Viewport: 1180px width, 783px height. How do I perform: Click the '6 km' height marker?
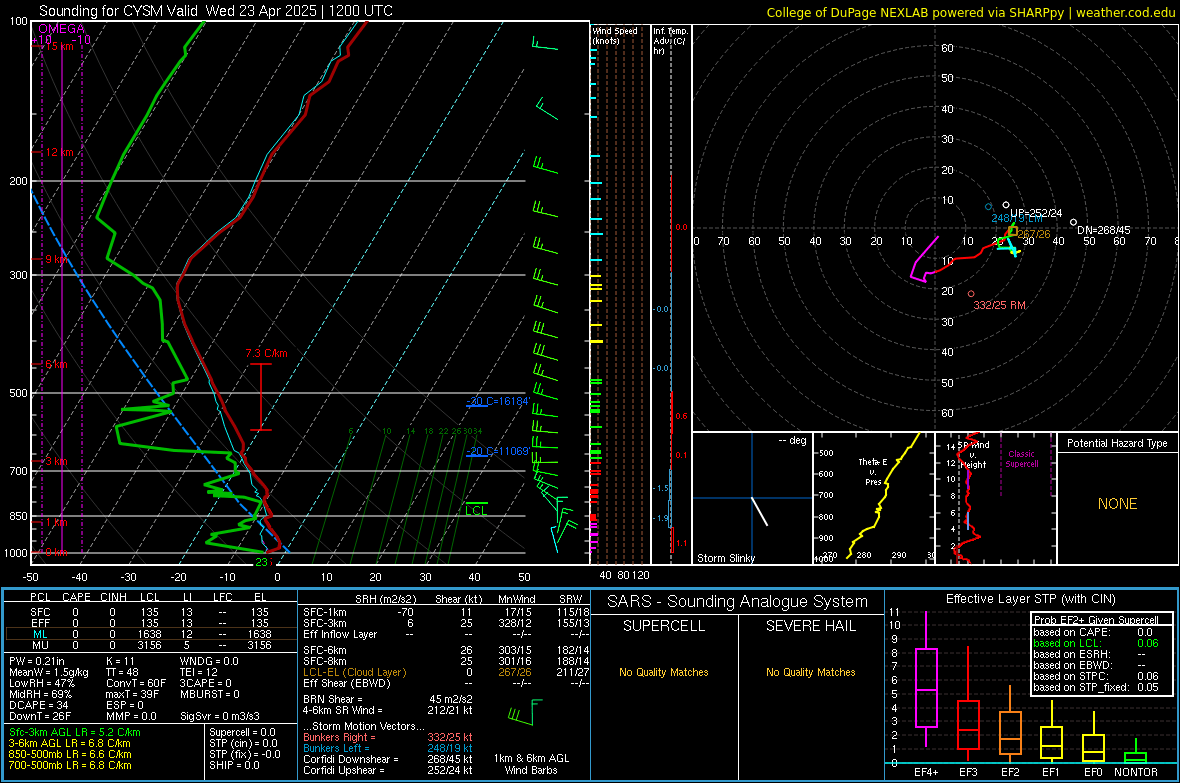coord(56,364)
